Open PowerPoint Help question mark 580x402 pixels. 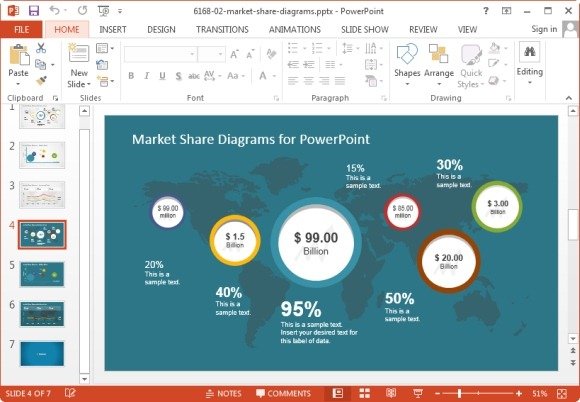[x=486, y=11]
